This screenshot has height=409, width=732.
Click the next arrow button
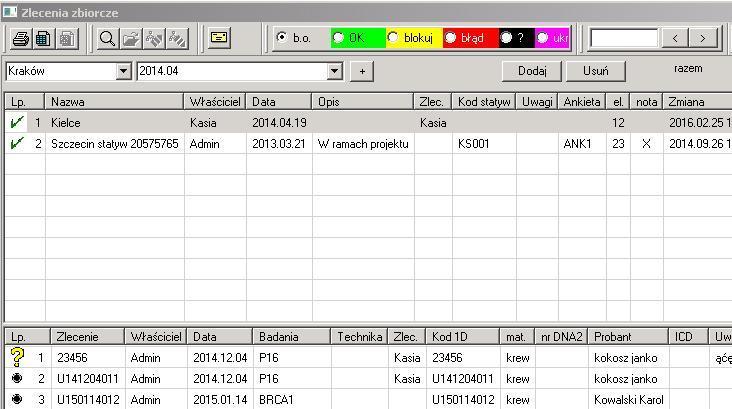pos(703,38)
